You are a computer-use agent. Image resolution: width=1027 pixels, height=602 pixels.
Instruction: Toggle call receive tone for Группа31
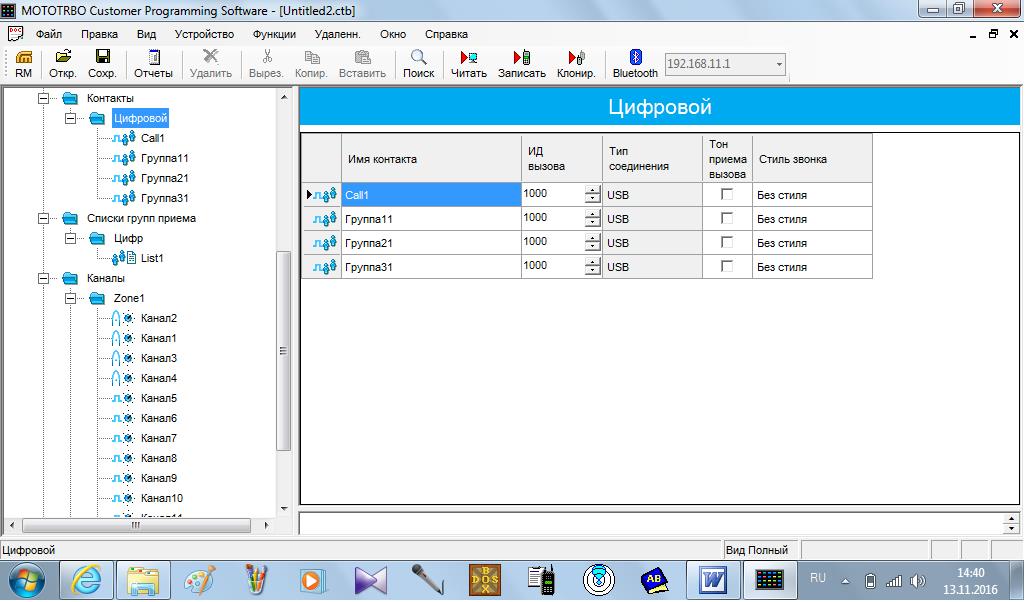[726, 266]
